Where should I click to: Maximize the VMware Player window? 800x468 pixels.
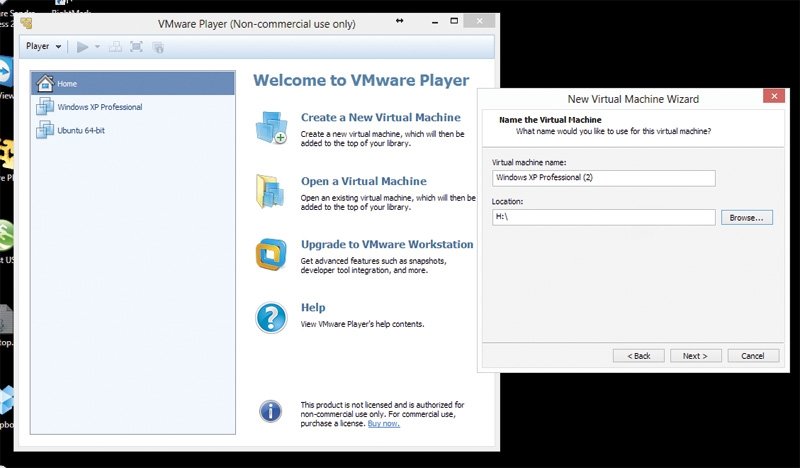454,21
